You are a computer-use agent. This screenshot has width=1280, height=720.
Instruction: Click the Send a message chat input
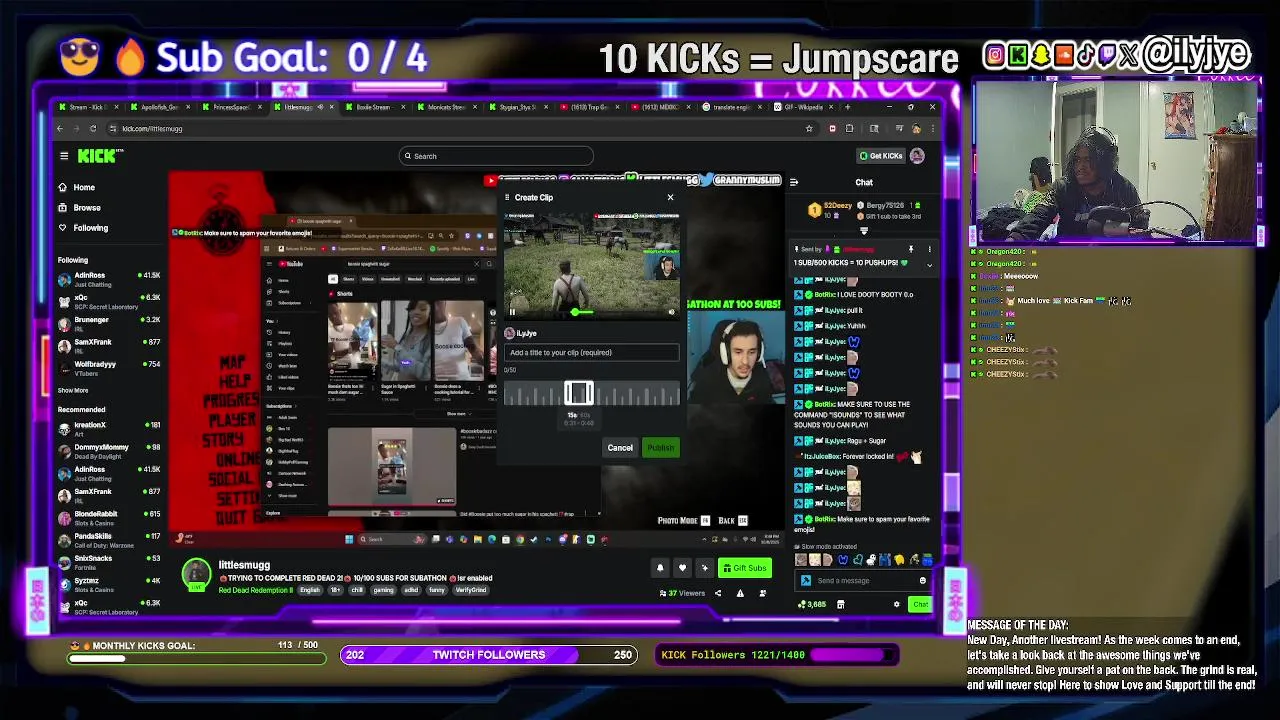865,580
